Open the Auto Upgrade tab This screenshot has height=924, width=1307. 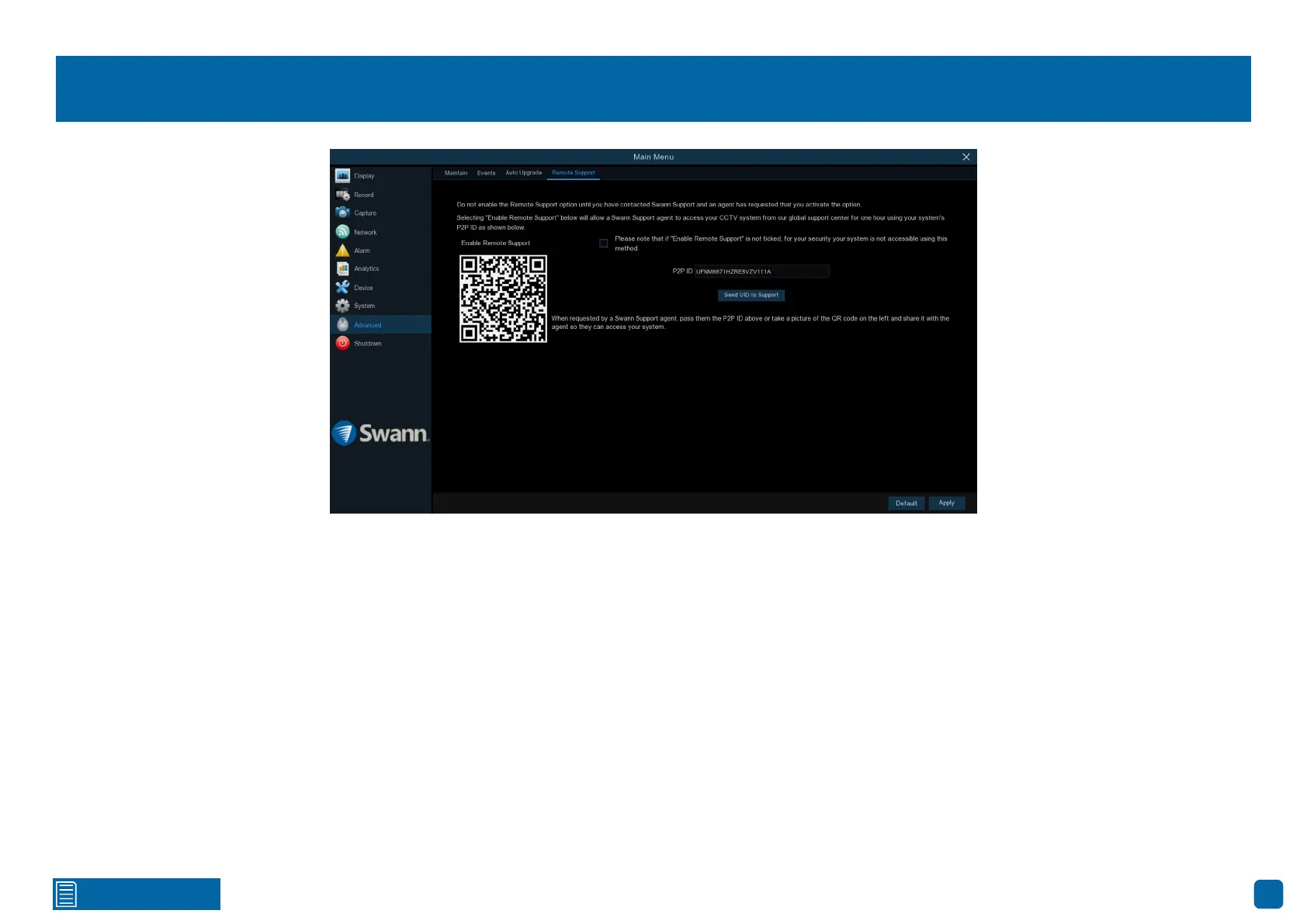click(523, 173)
